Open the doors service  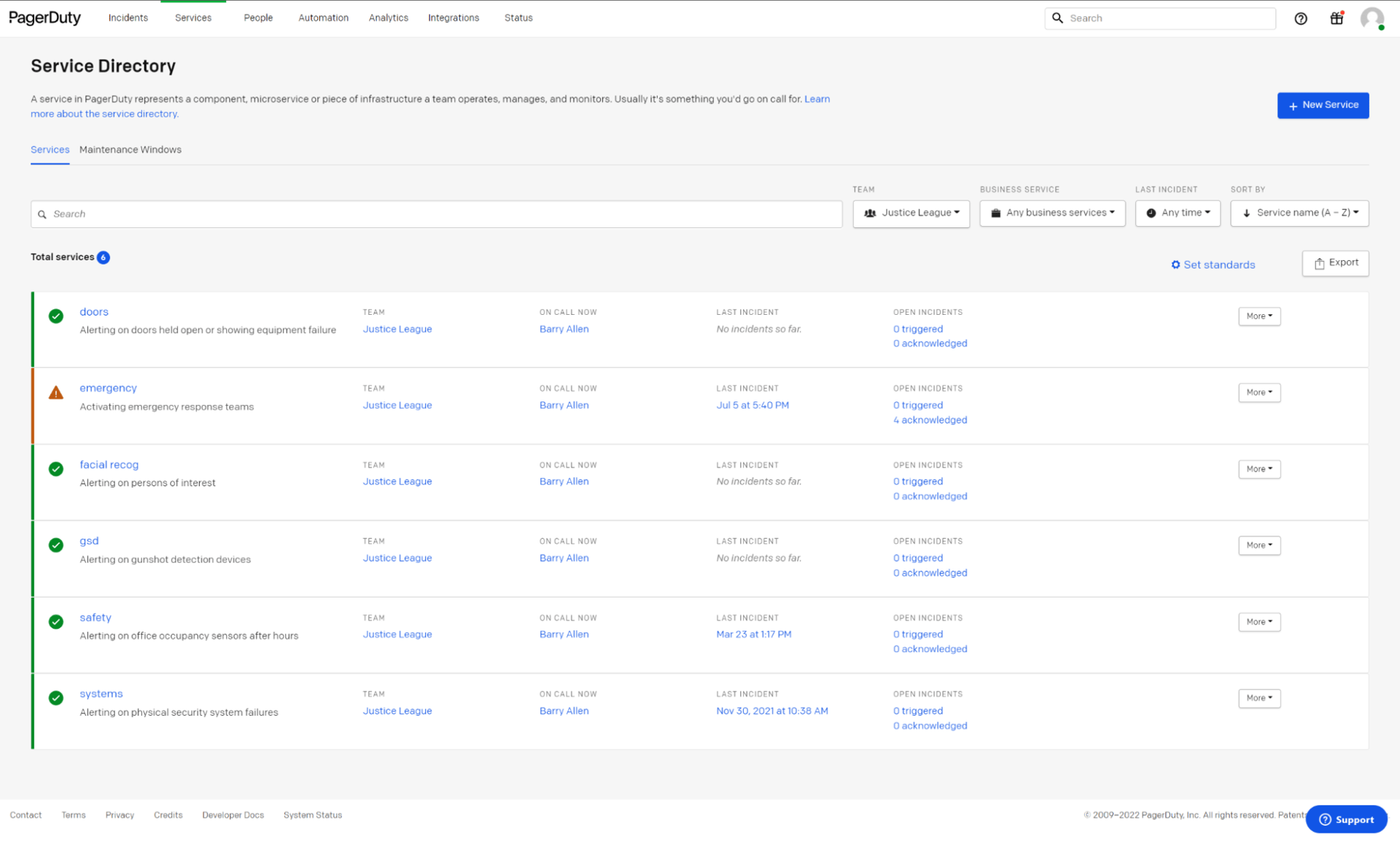click(x=94, y=312)
